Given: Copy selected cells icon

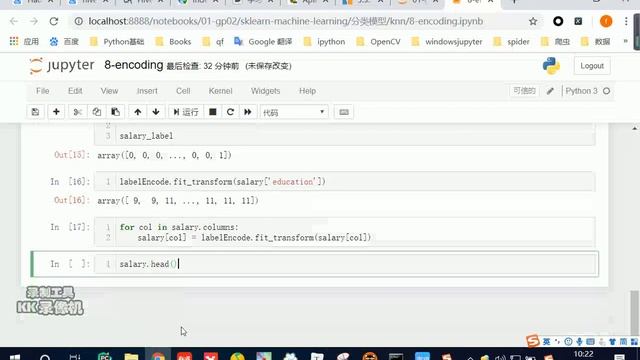Looking at the screenshot, I should tap(96, 112).
